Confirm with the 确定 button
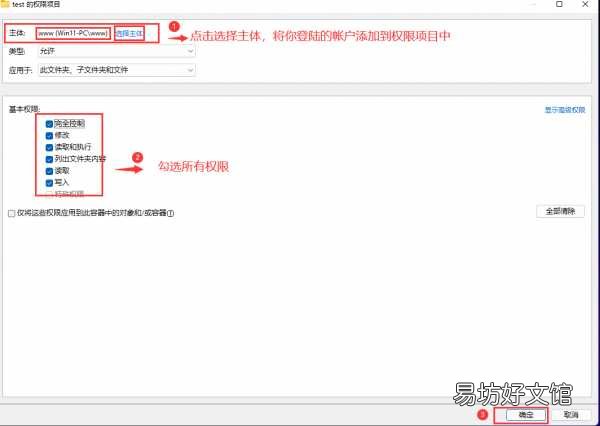The image size is (600, 426). coord(526,415)
